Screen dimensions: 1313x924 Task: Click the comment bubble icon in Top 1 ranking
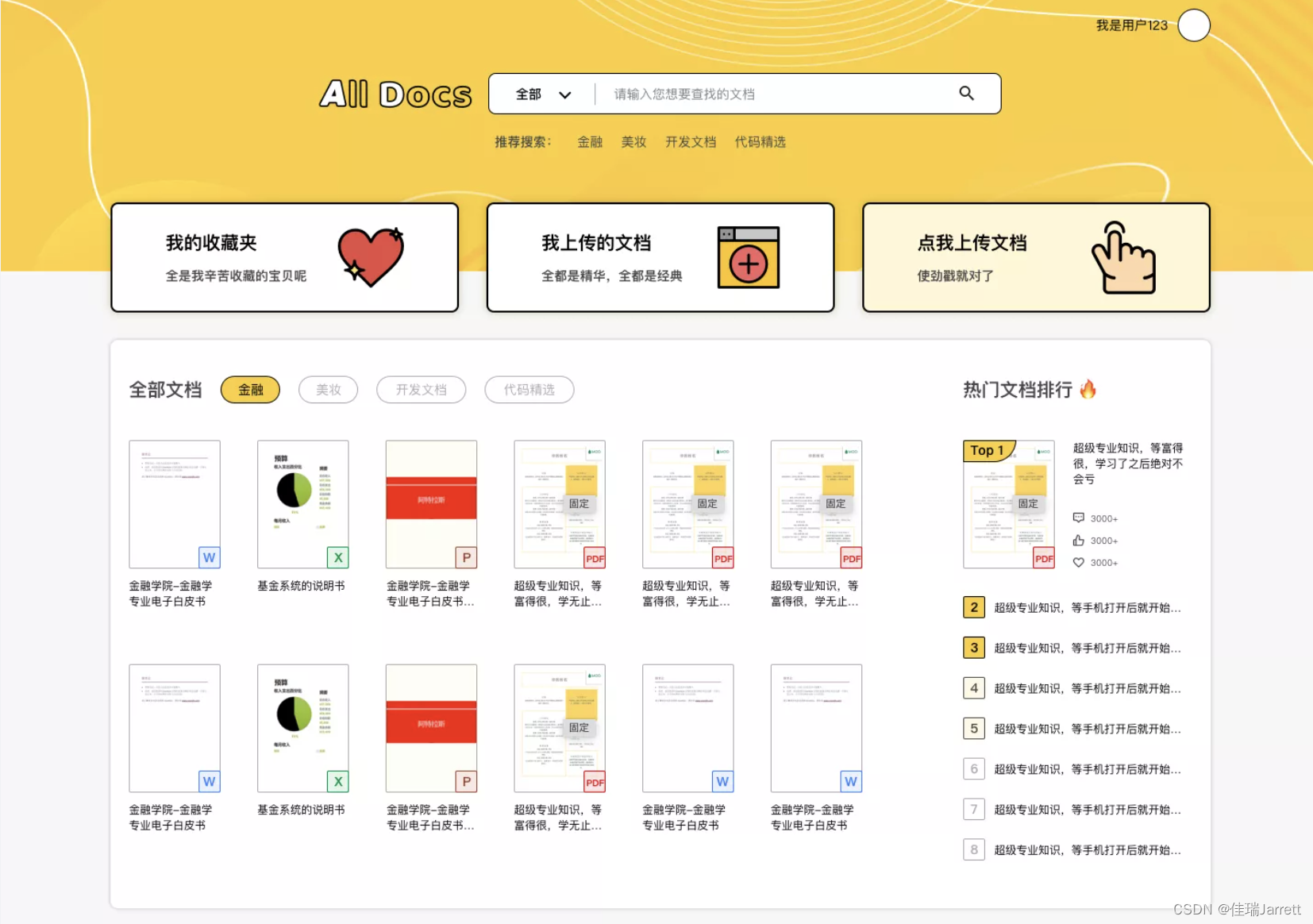tap(1079, 518)
